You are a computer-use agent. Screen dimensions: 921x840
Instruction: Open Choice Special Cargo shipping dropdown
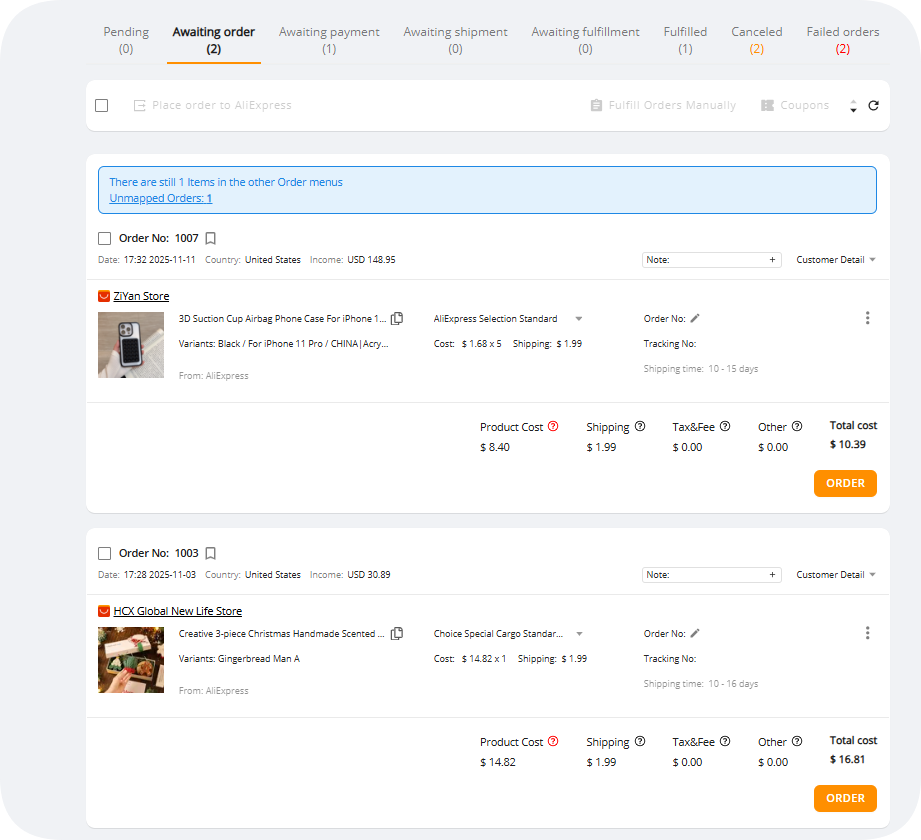coord(579,634)
